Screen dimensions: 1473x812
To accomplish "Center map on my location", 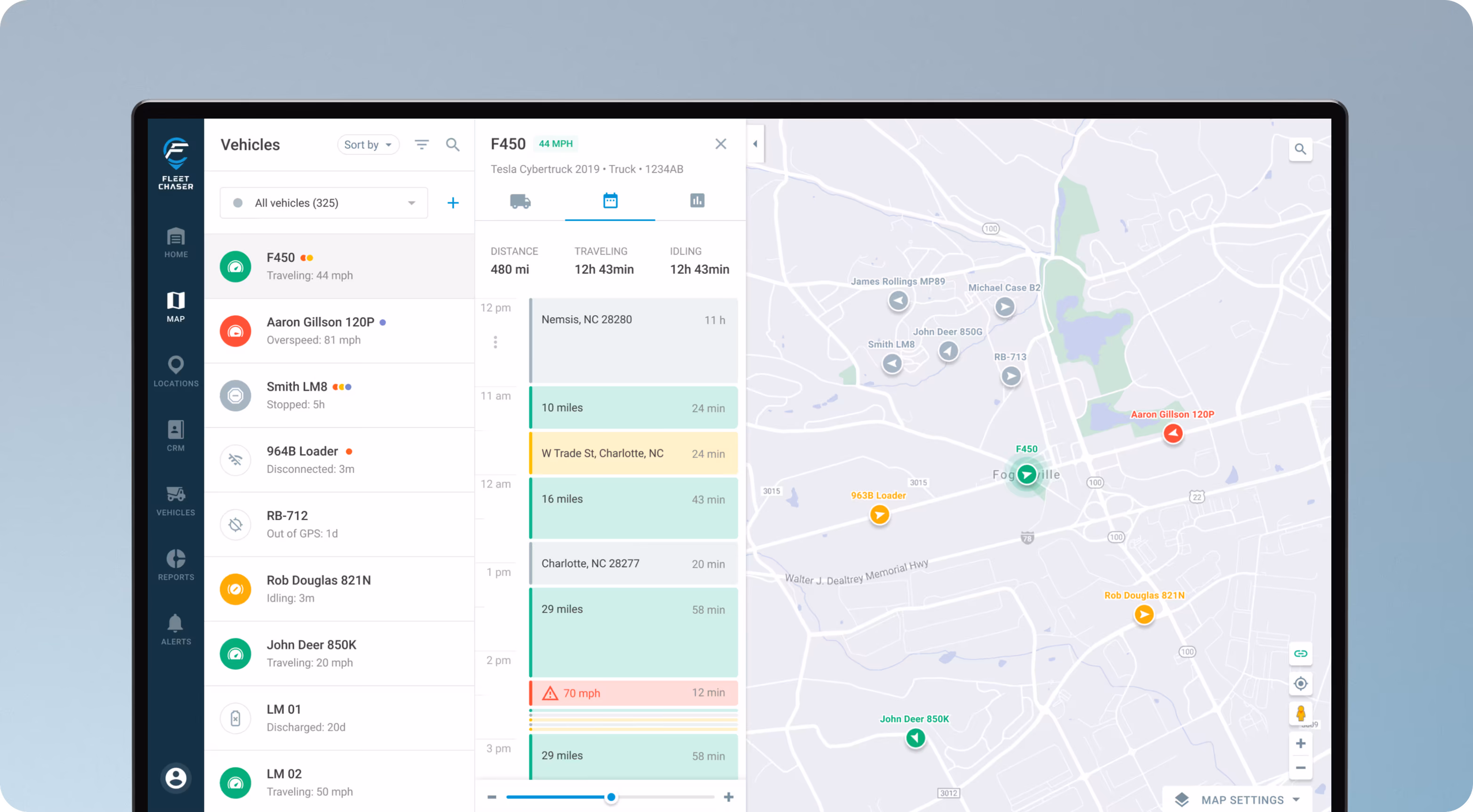I will pyautogui.click(x=1300, y=683).
